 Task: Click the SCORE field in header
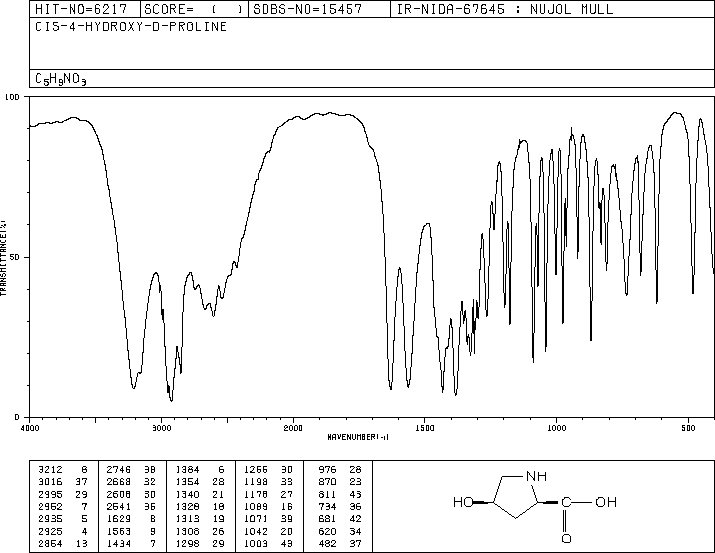click(x=194, y=9)
